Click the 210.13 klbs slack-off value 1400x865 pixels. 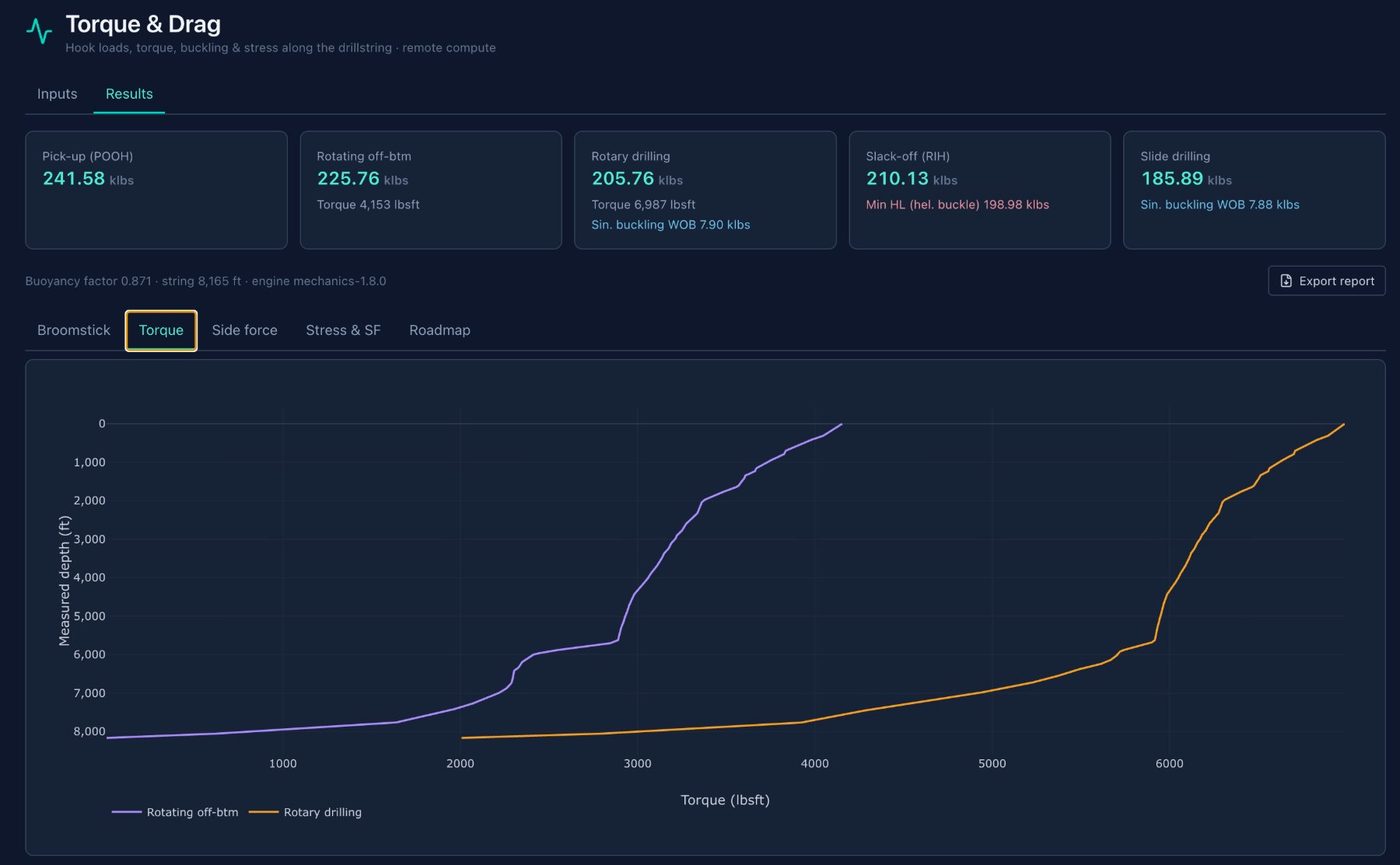912,179
